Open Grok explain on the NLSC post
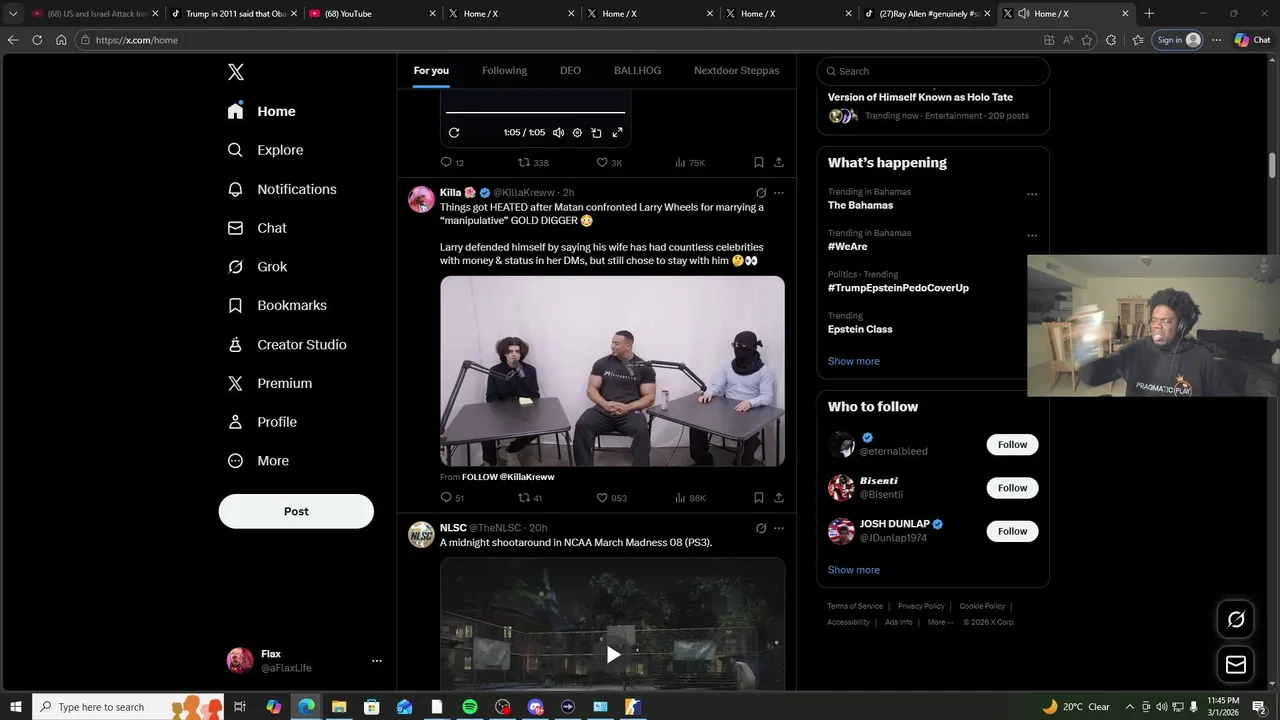Viewport: 1280px width, 720px height. coord(761,528)
